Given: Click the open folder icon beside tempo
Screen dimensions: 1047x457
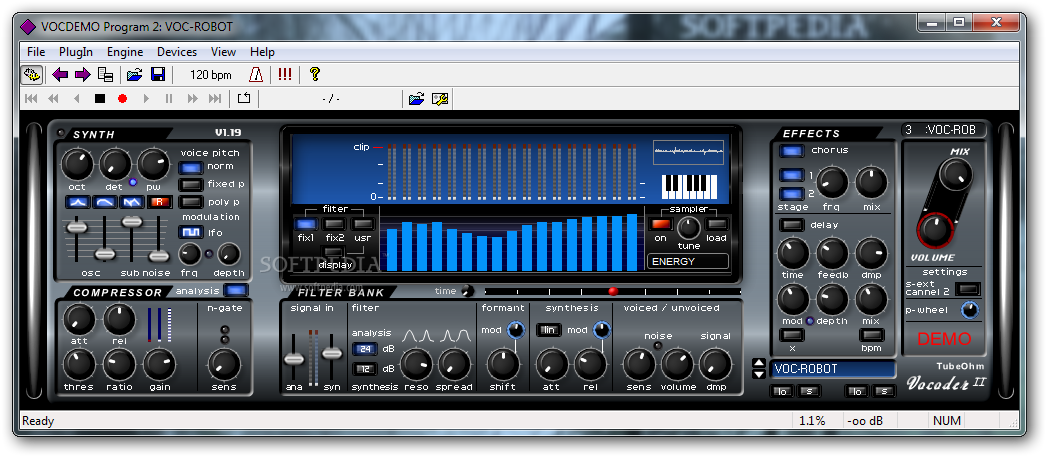Looking at the screenshot, I should (135, 74).
